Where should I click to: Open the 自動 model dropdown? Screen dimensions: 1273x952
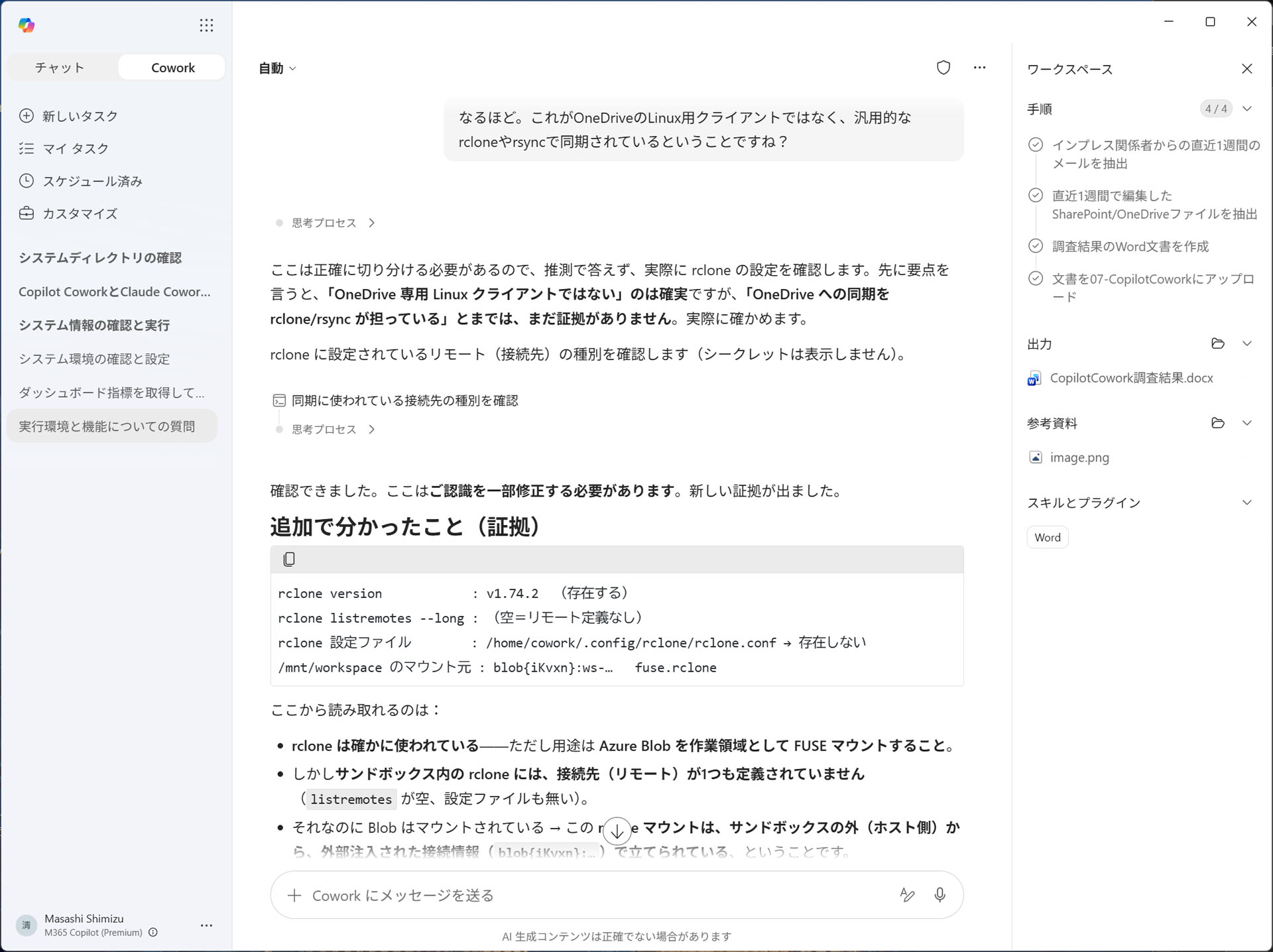pyautogui.click(x=277, y=68)
